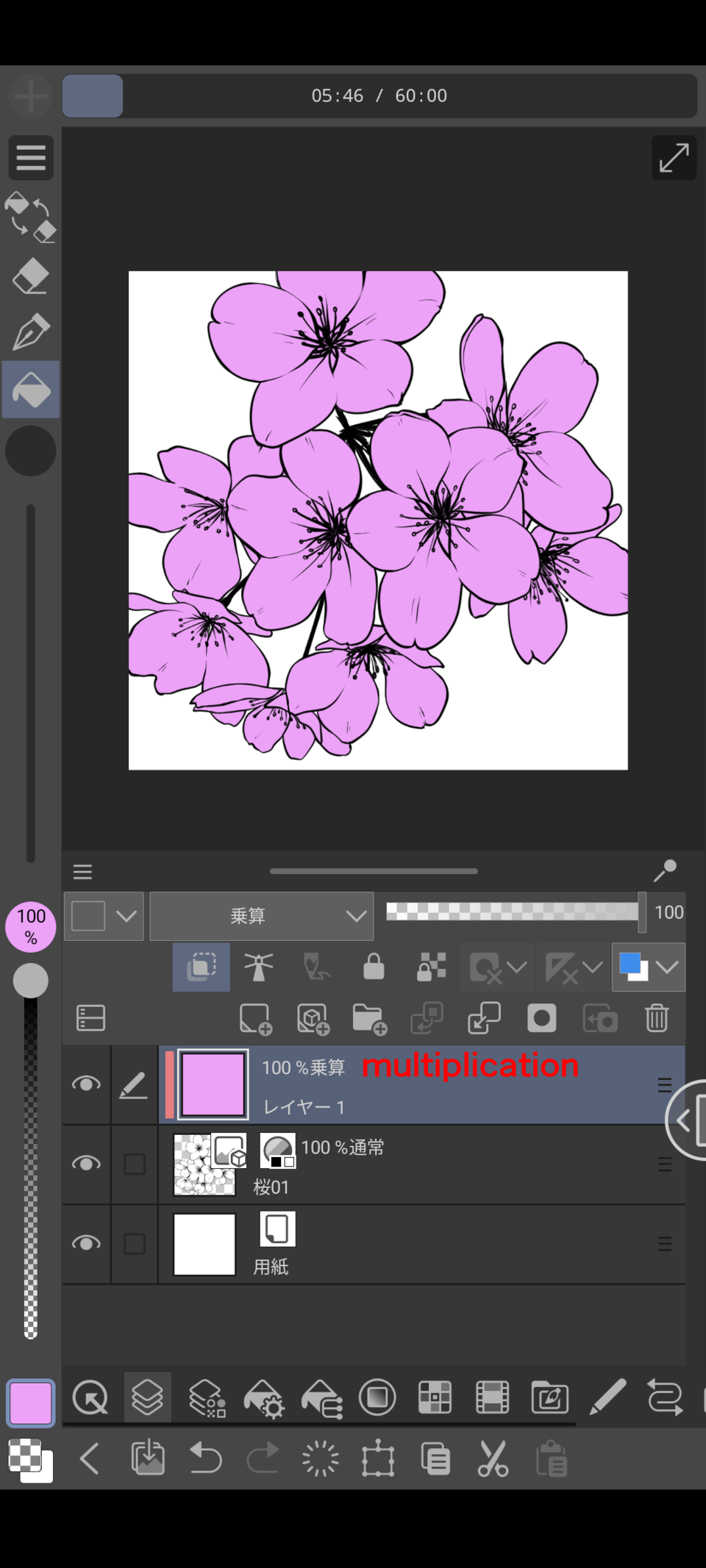Merge with layer below
706x1568 pixels.
pyautogui.click(x=484, y=1019)
